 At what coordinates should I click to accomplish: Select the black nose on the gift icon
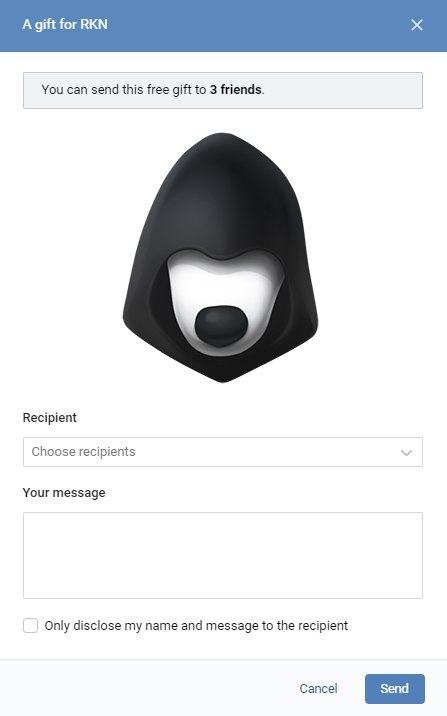point(221,326)
